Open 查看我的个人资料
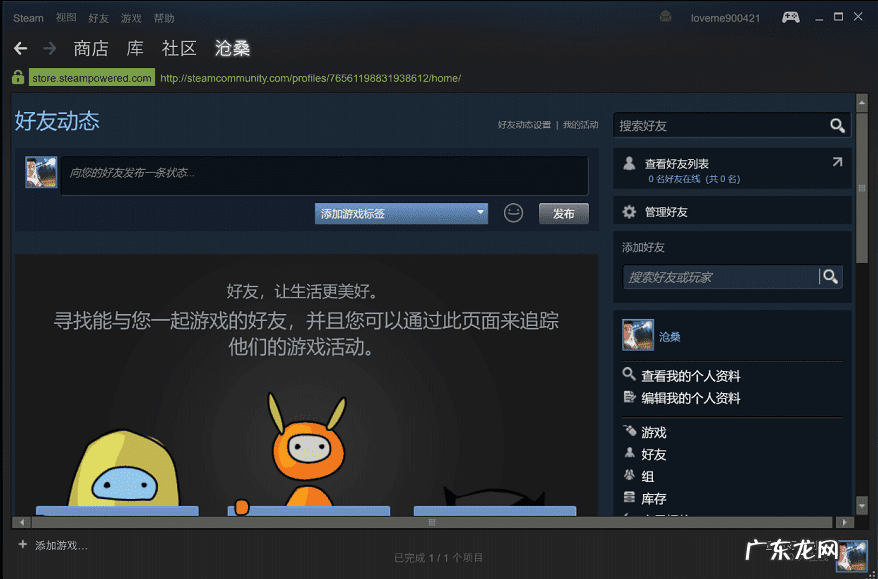Viewport: 878px width, 579px height. coord(691,376)
